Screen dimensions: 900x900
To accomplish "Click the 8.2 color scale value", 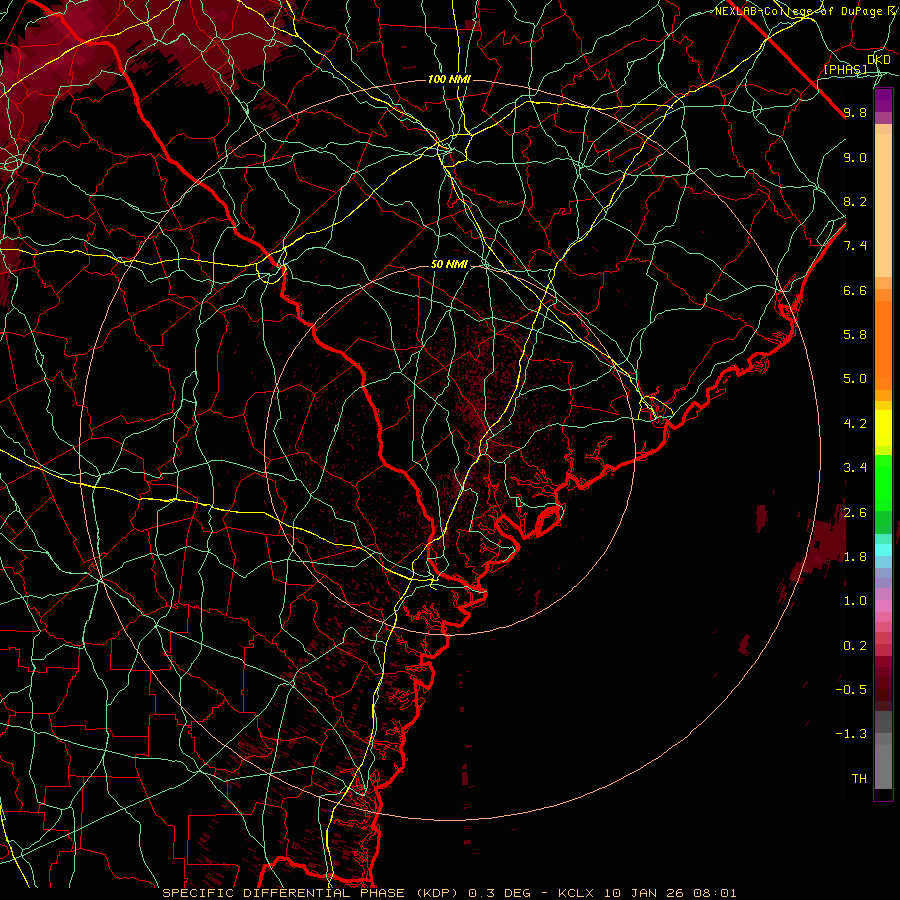I will click(855, 201).
